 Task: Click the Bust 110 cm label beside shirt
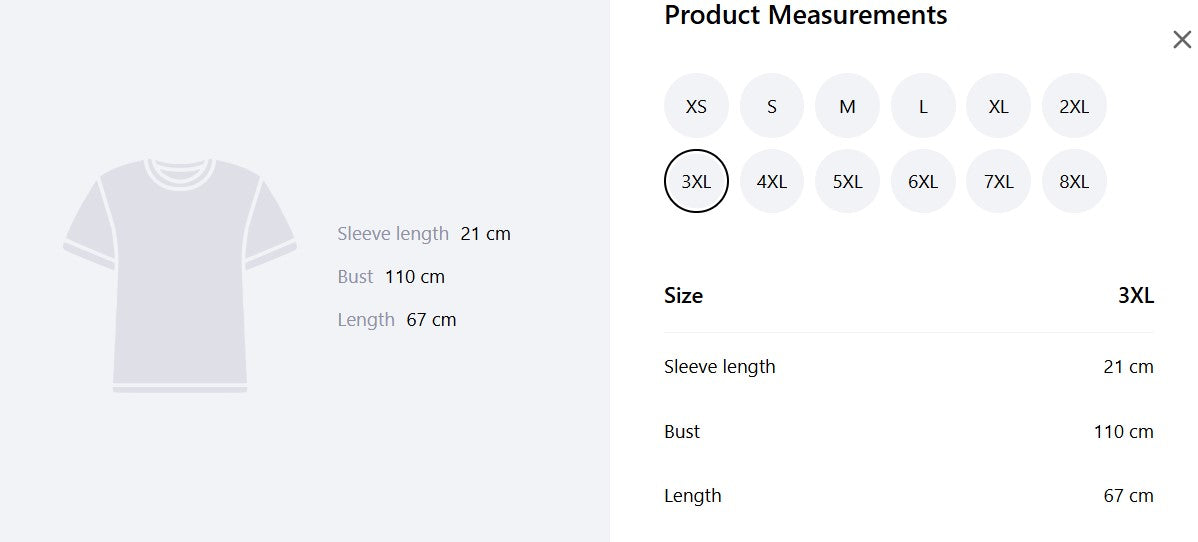[x=391, y=276]
